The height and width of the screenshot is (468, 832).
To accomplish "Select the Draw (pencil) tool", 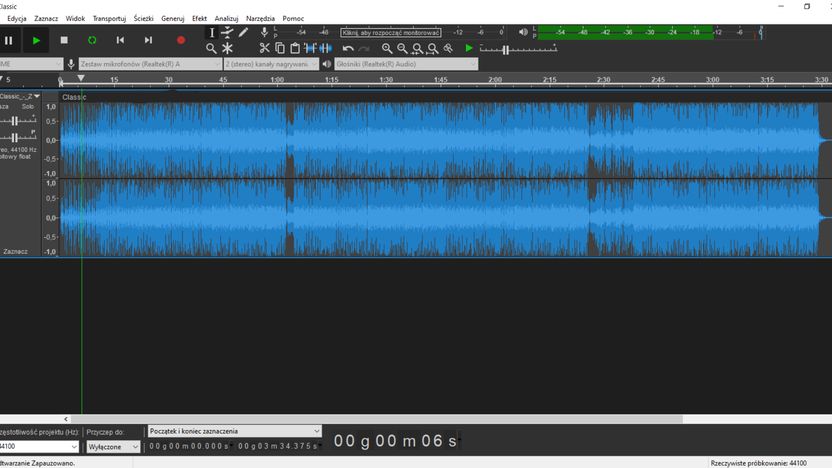I will (x=243, y=33).
